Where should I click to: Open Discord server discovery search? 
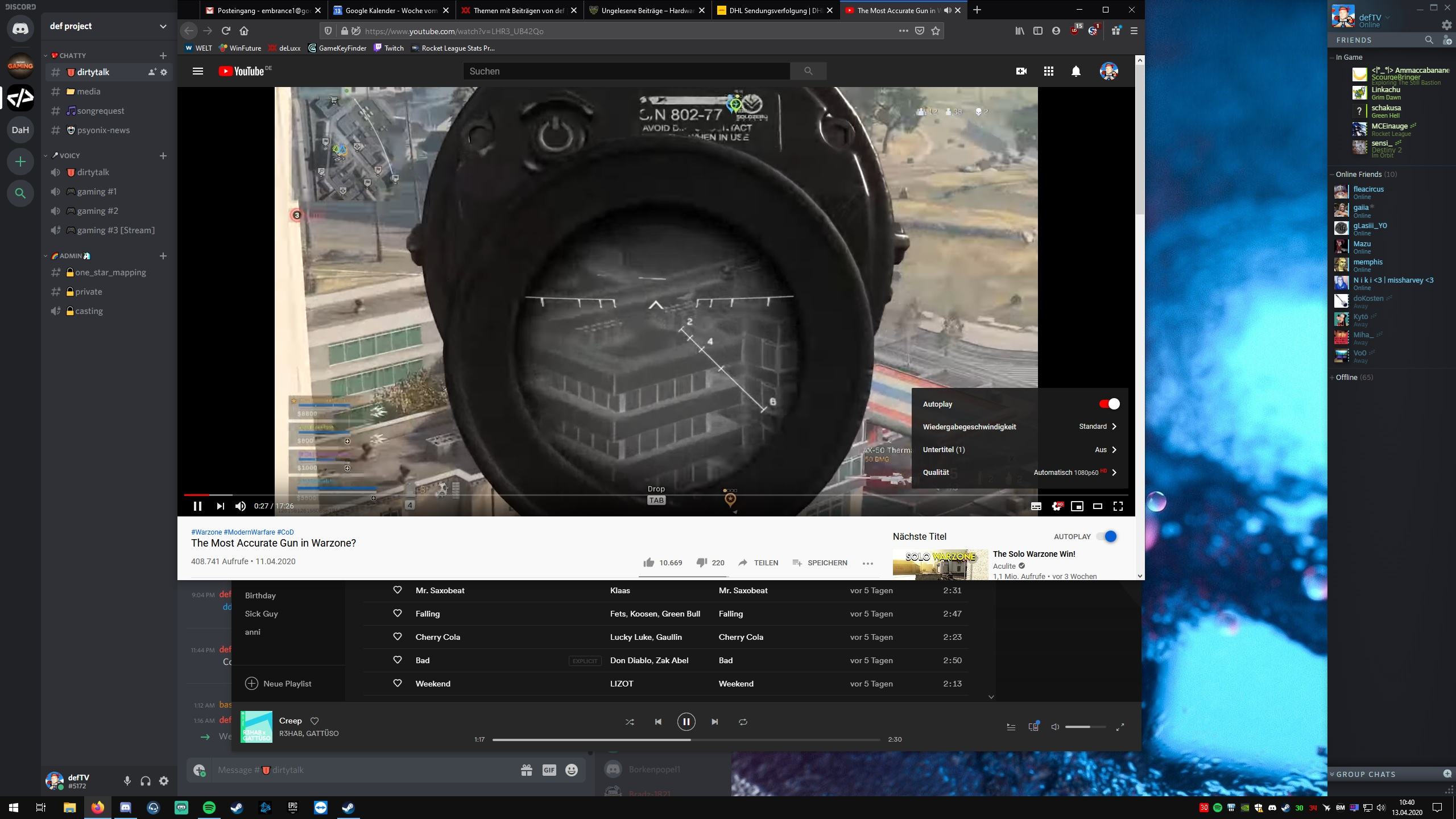[20, 193]
